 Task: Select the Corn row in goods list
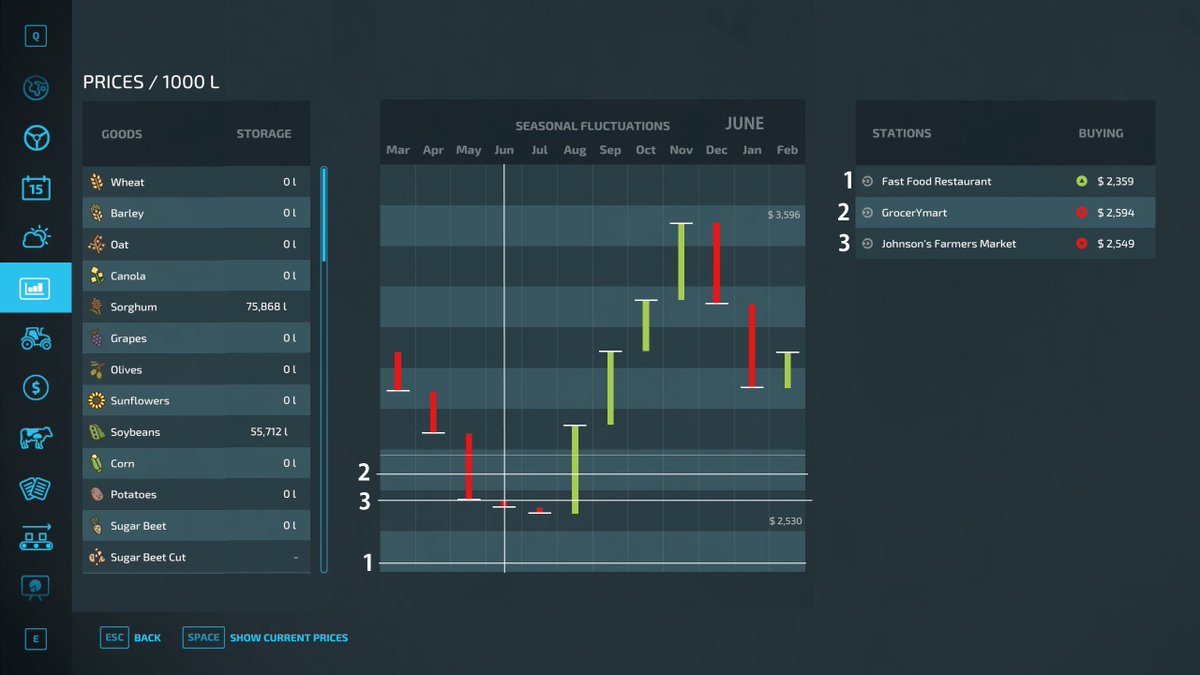(x=196, y=463)
